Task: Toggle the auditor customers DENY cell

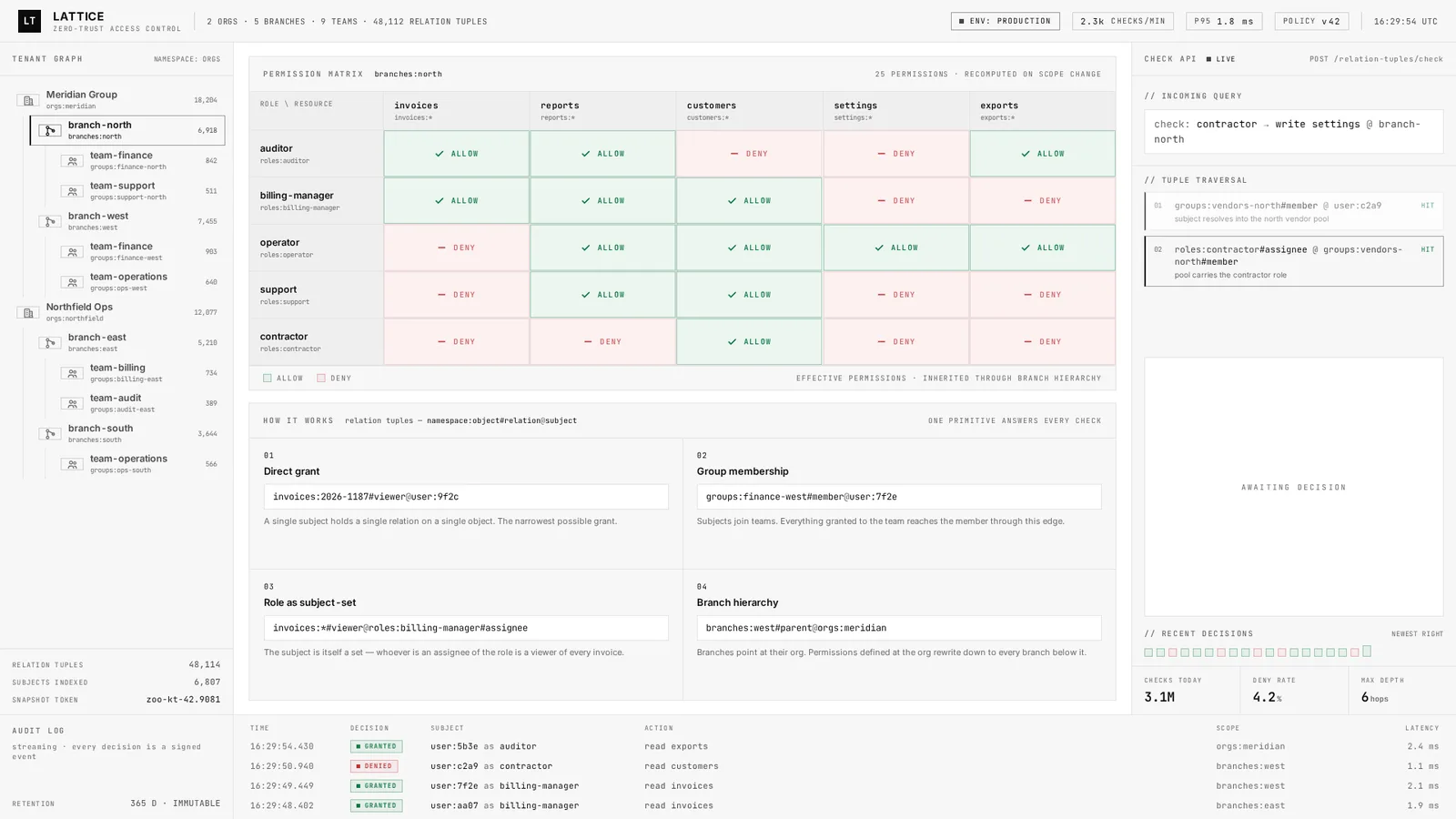Action: pyautogui.click(x=749, y=154)
